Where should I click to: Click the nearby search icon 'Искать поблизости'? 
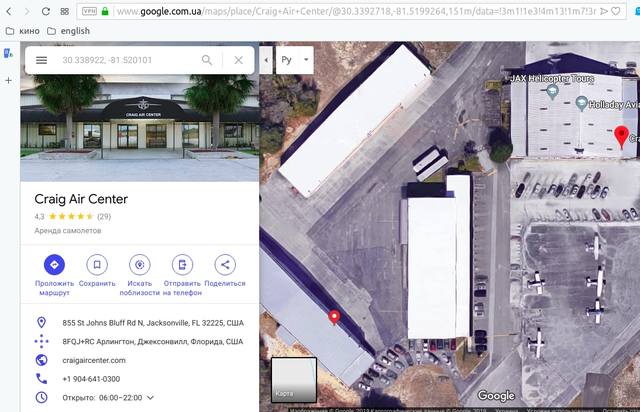(140, 265)
